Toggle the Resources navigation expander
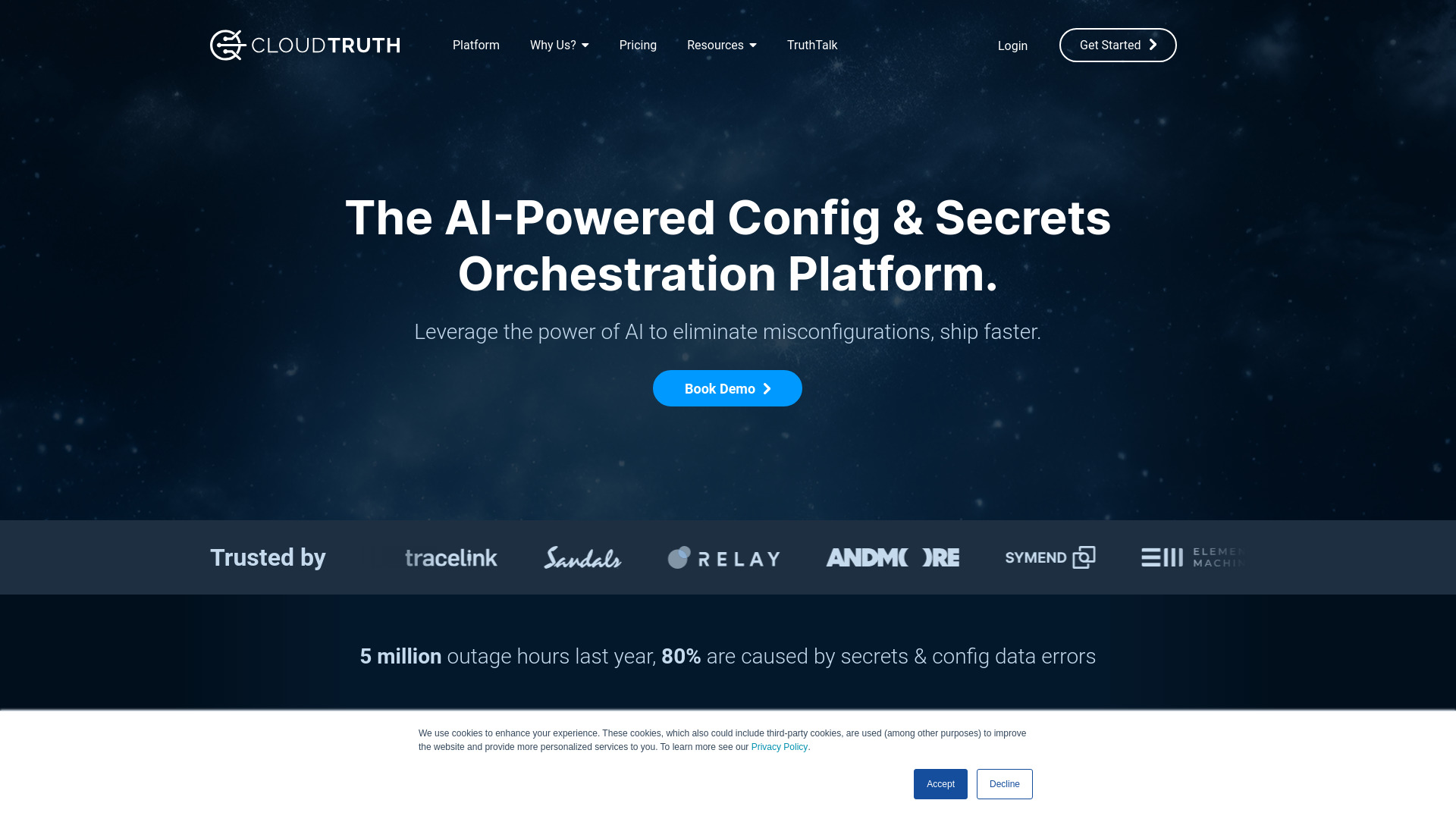 (x=753, y=45)
